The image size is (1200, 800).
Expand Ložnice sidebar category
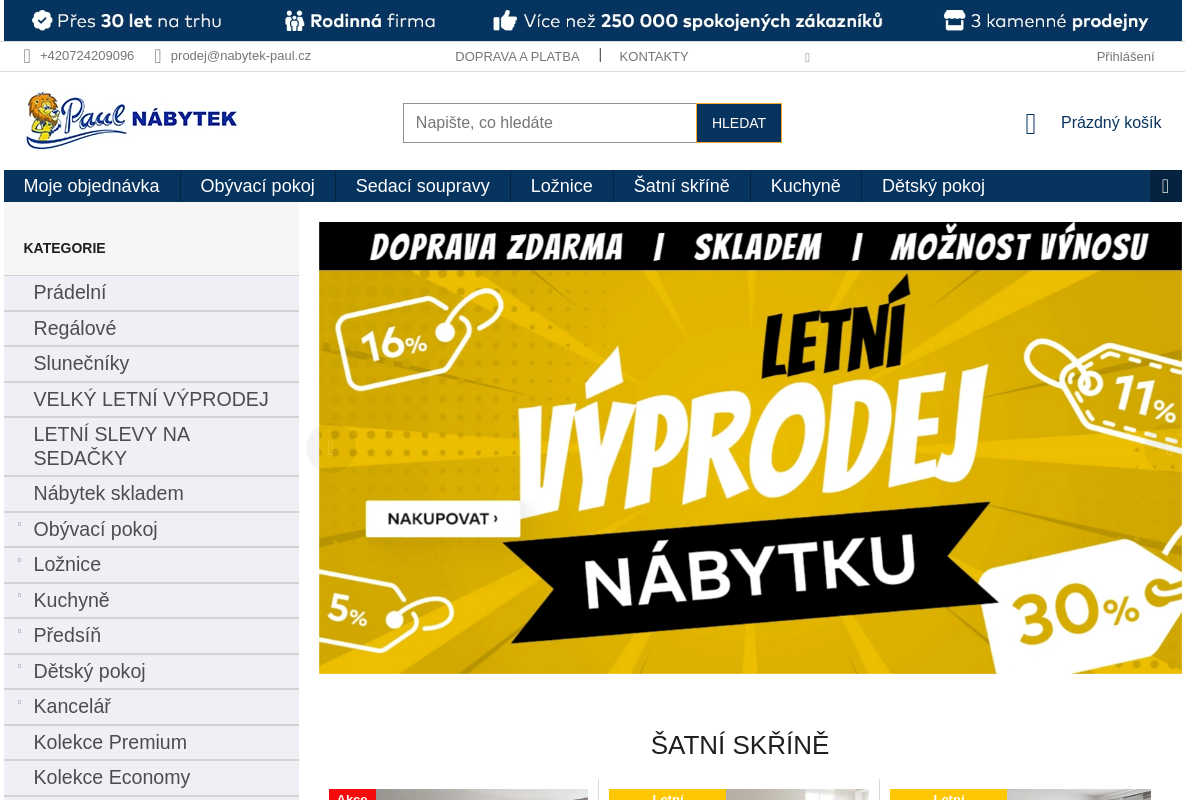(19, 560)
